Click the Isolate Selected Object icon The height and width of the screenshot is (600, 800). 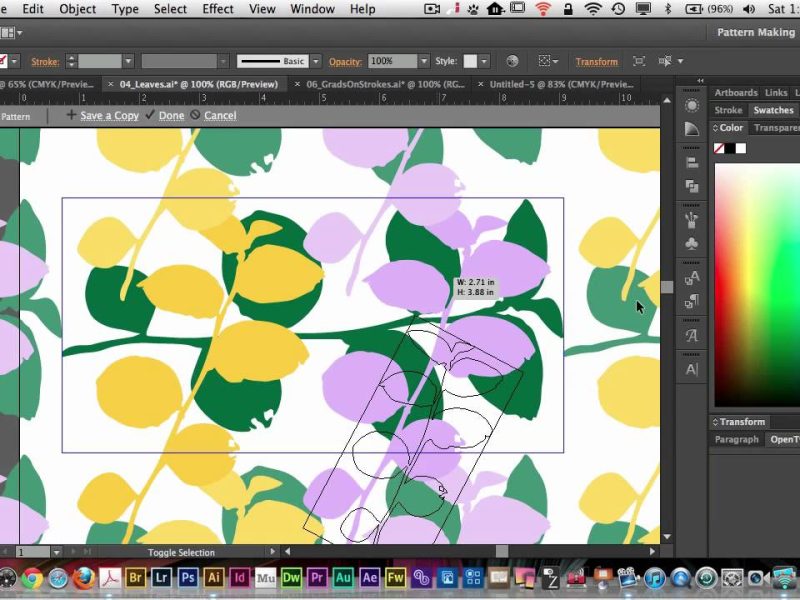tap(639, 61)
